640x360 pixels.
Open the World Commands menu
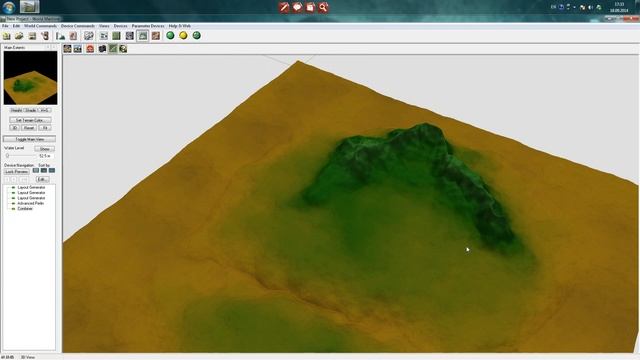pyautogui.click(x=40, y=26)
